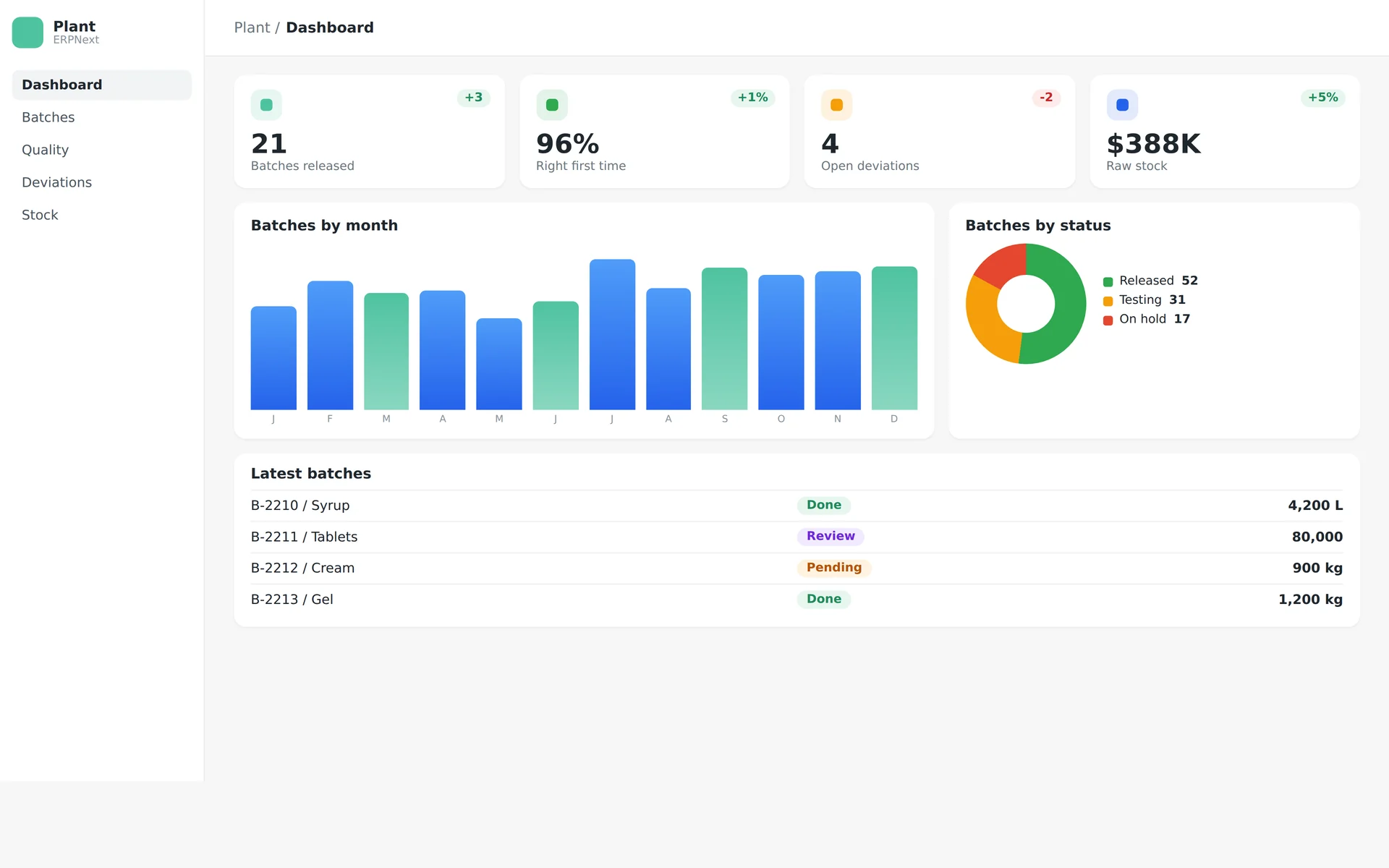Click the +3 change badge
Image resolution: width=1389 pixels, height=868 pixels.
coord(474,98)
